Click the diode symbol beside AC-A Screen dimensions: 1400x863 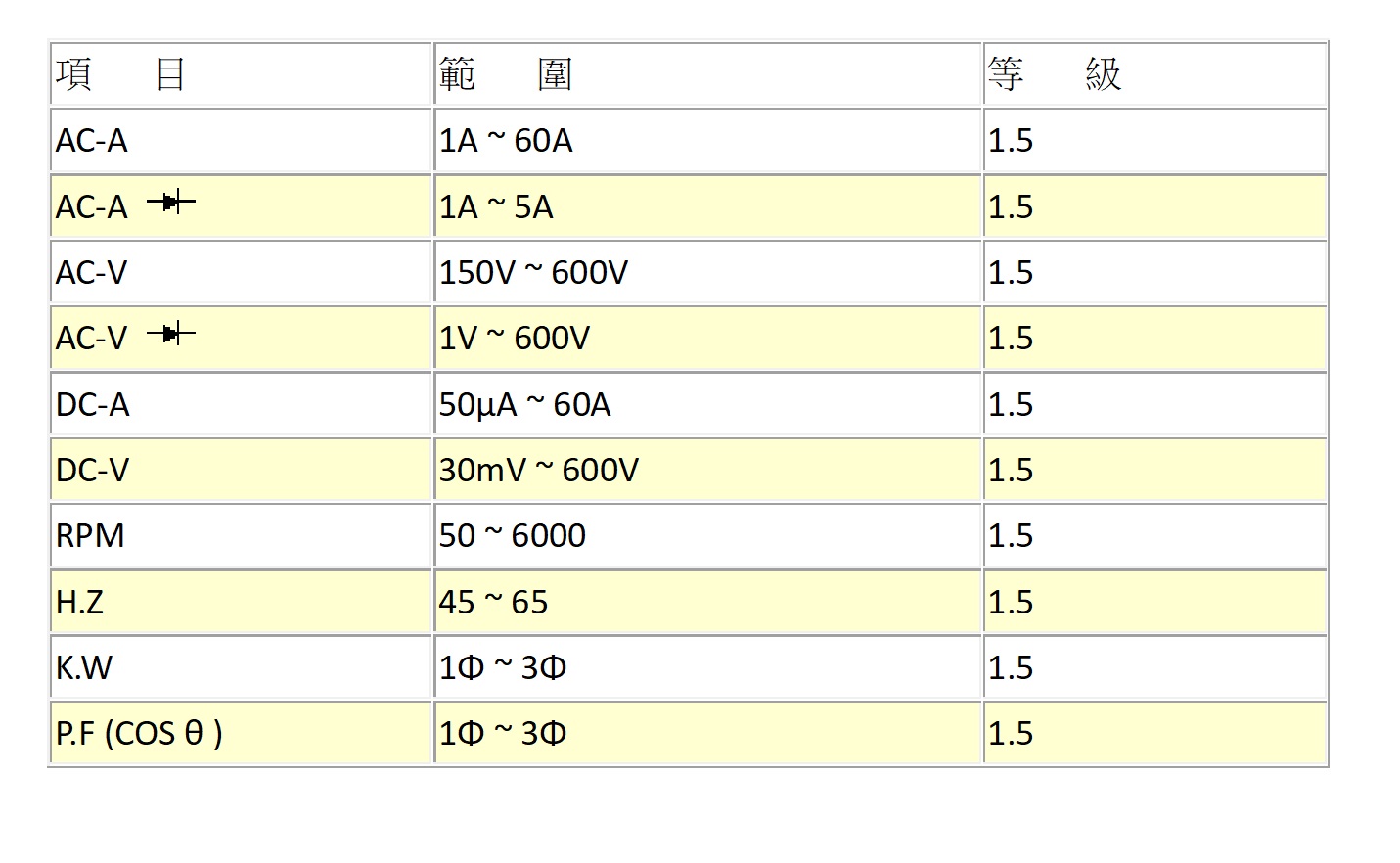point(171,203)
